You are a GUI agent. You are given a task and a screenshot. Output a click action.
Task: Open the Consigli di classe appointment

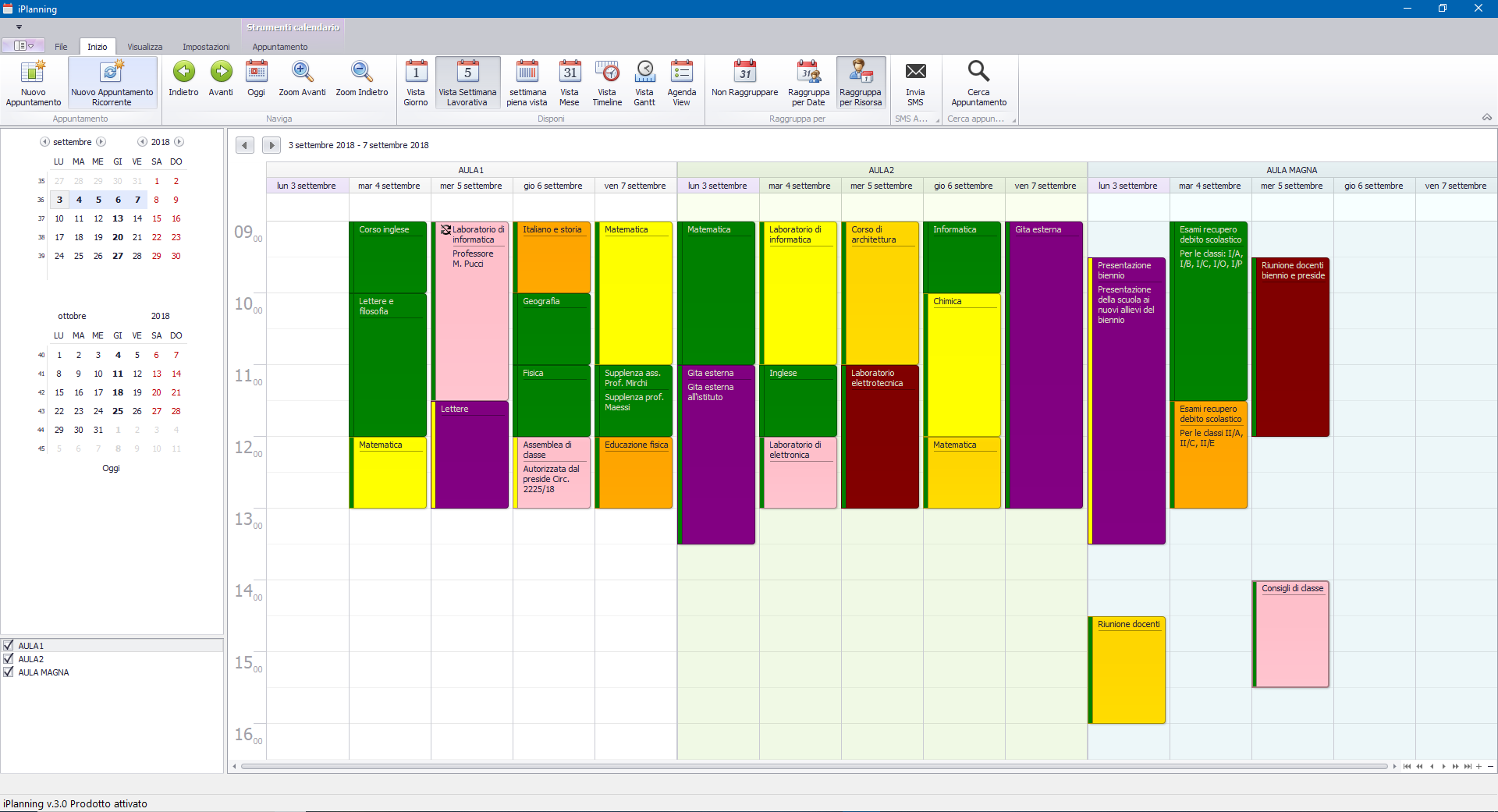coord(1291,634)
